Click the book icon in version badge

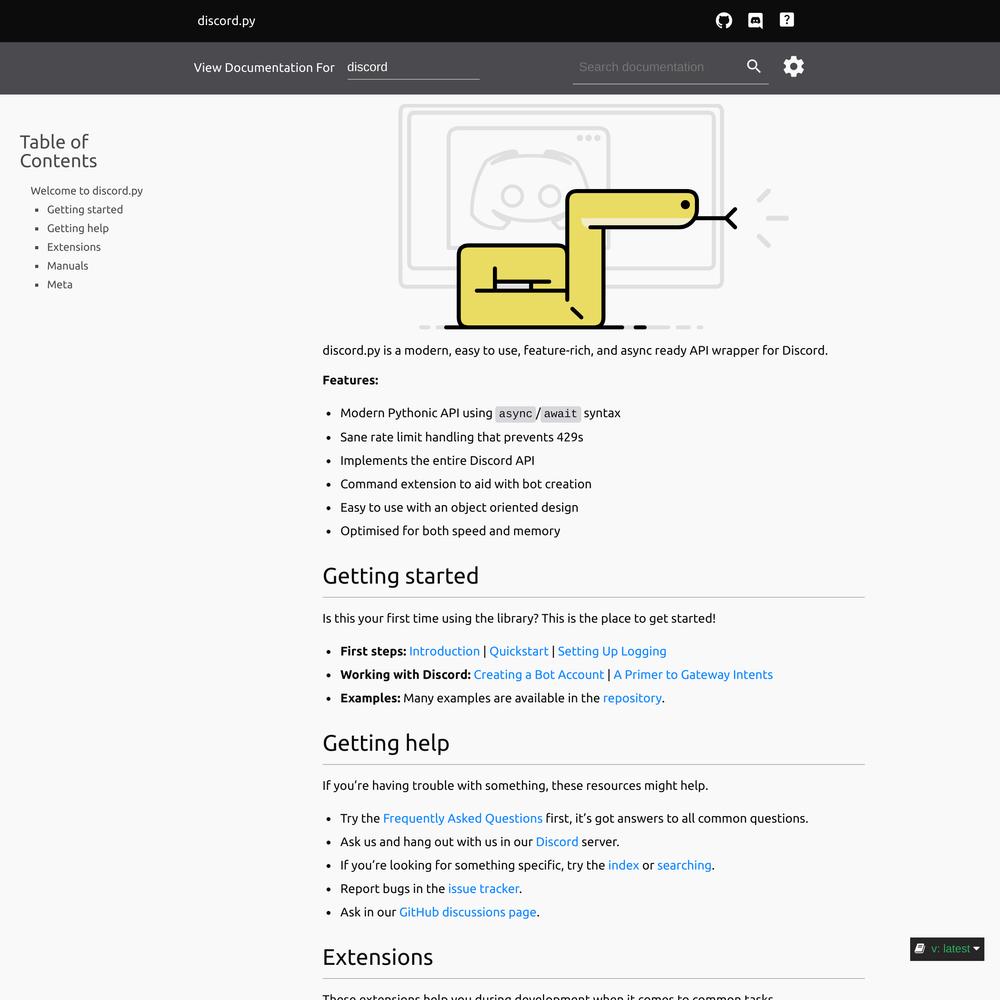click(920, 948)
